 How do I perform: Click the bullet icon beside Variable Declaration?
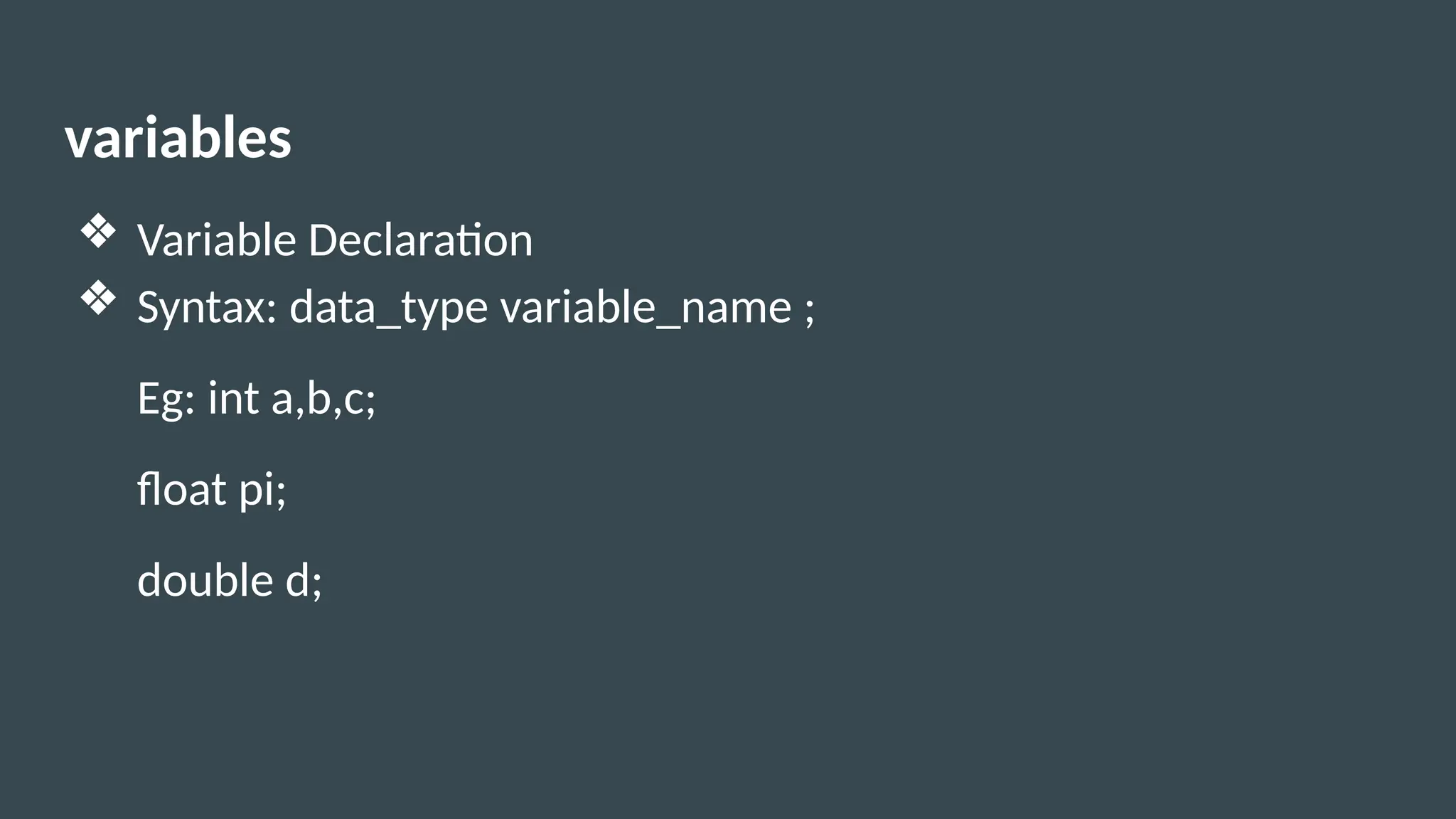(x=98, y=232)
